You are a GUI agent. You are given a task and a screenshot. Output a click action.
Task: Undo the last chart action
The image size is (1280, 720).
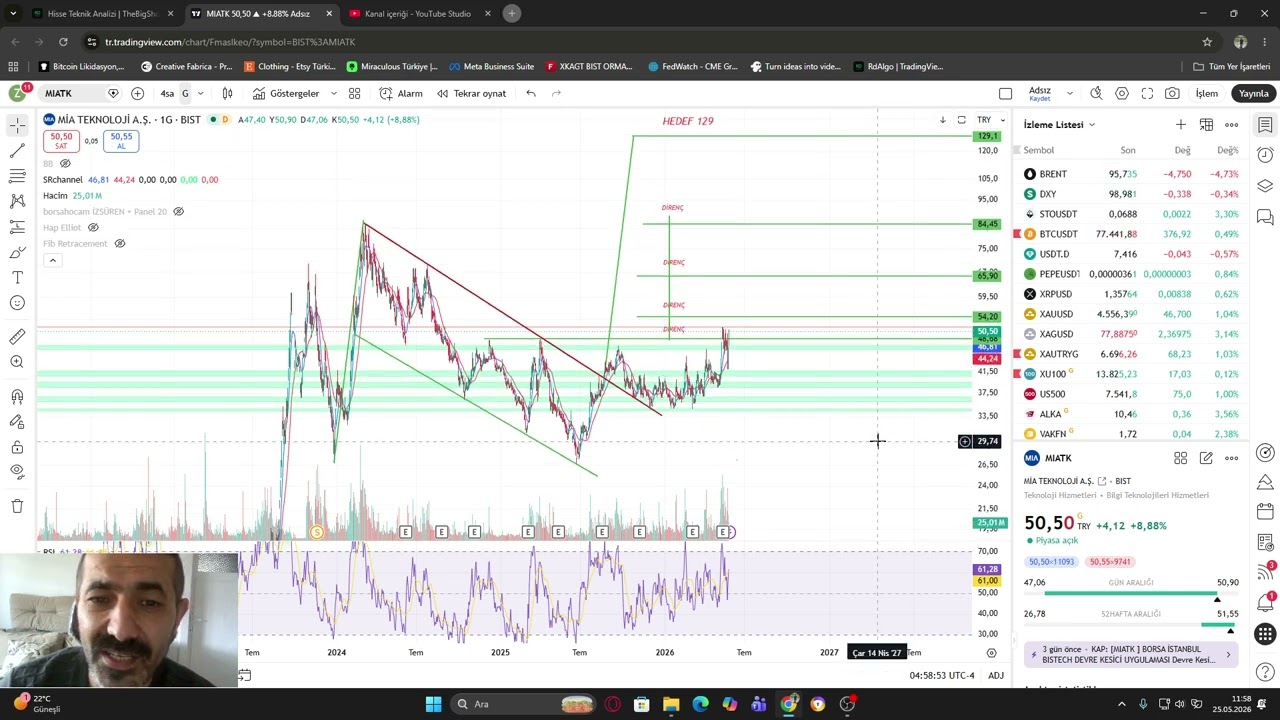[x=531, y=93]
